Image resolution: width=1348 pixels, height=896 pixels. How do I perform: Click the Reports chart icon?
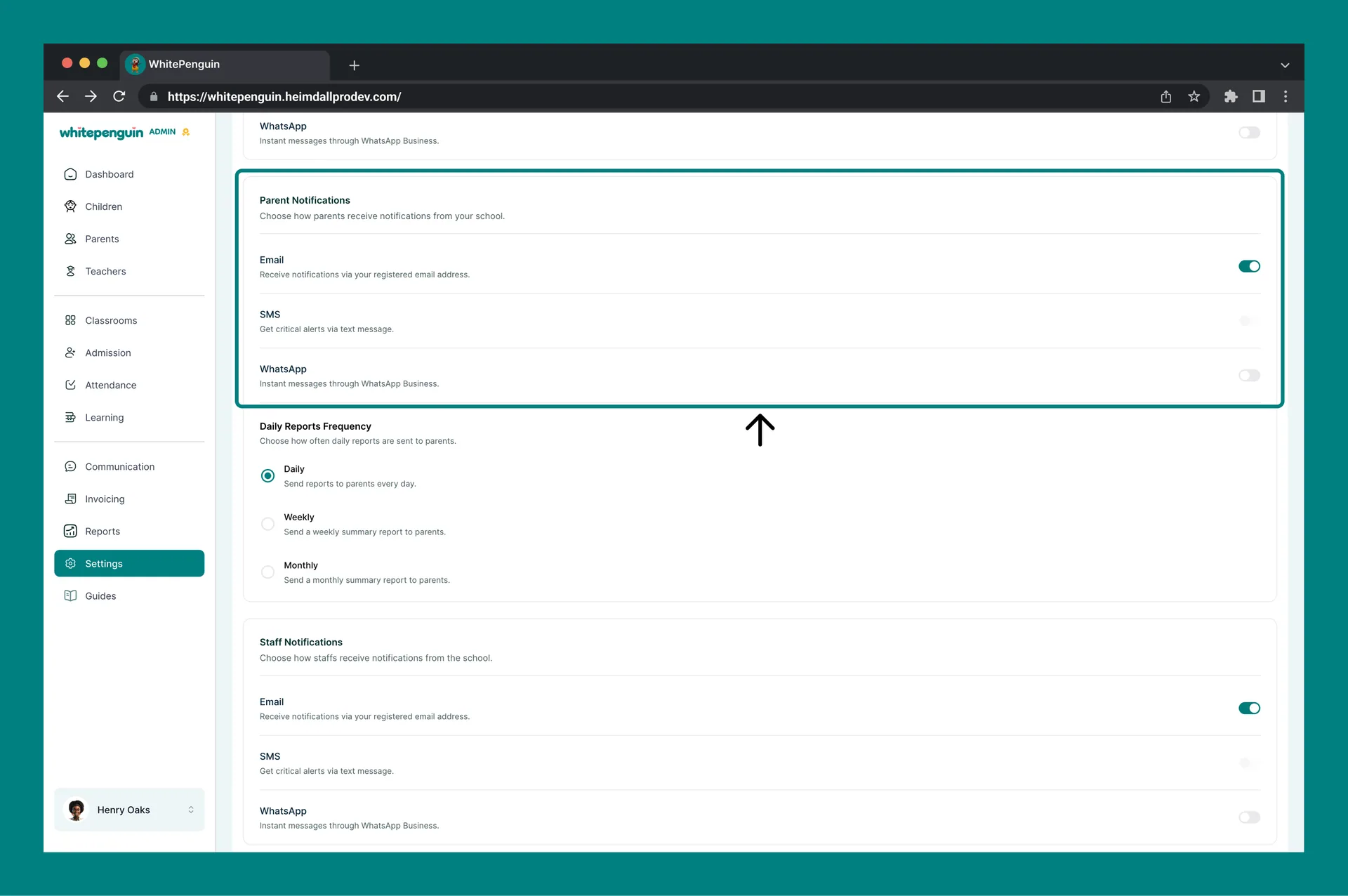tap(70, 531)
